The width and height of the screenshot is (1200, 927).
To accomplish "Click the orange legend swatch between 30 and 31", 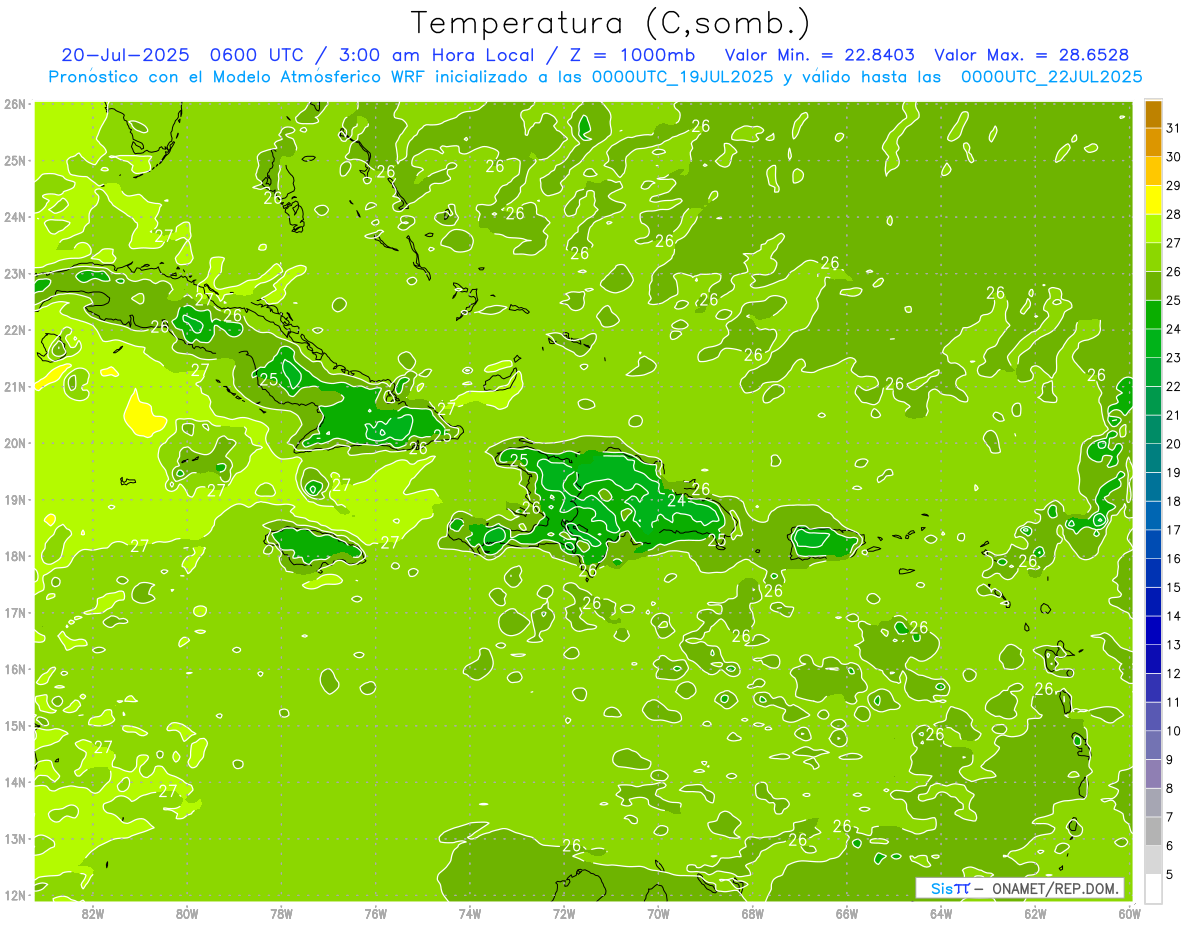I will coord(1153,143).
